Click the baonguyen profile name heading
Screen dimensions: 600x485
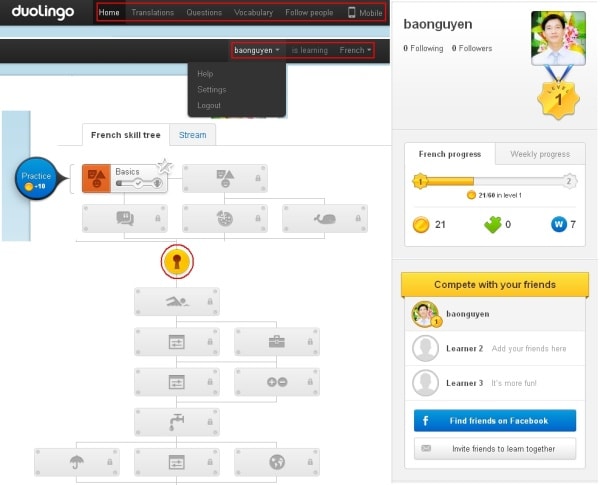click(x=438, y=24)
